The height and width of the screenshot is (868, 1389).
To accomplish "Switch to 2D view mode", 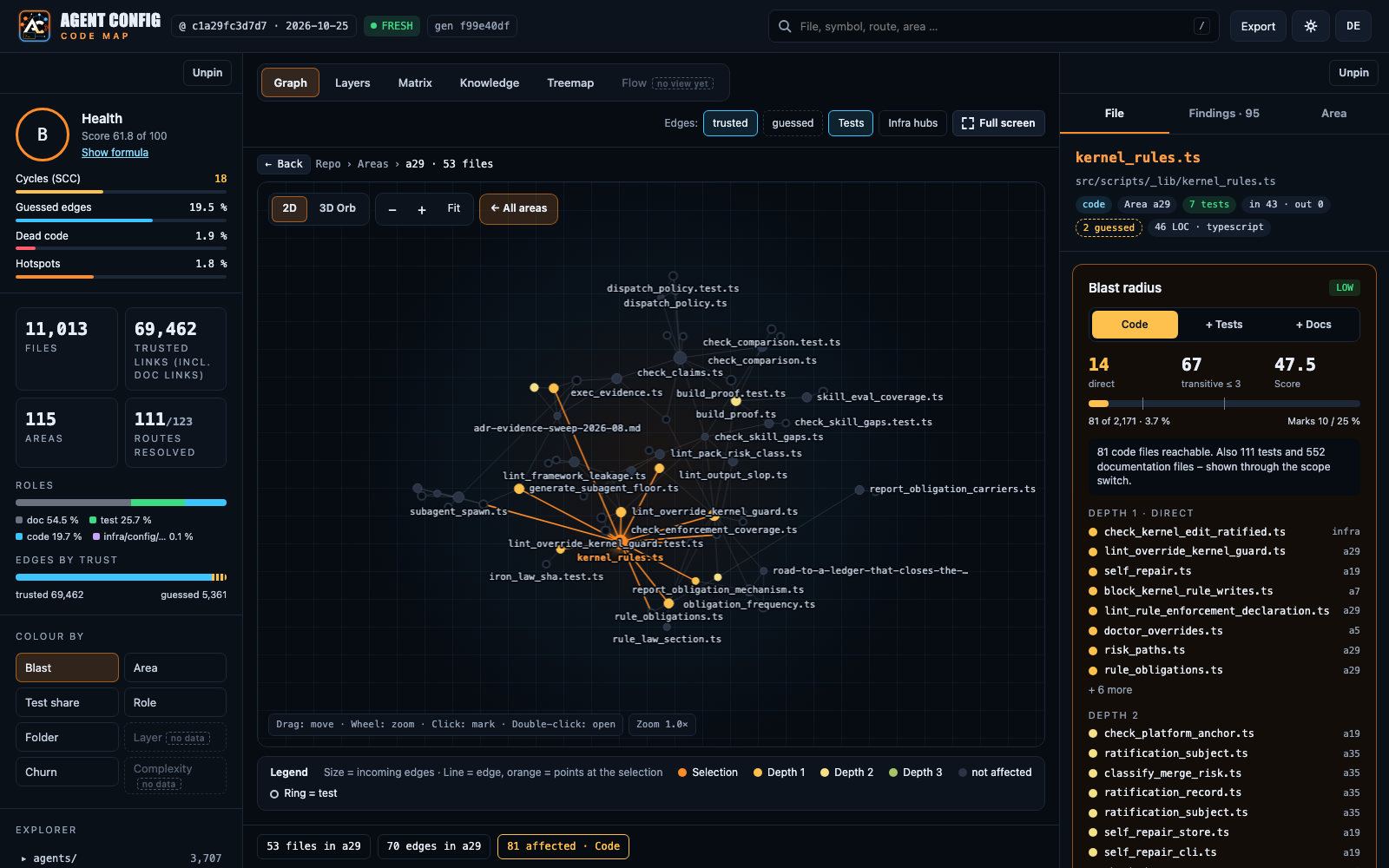I will pyautogui.click(x=290, y=208).
